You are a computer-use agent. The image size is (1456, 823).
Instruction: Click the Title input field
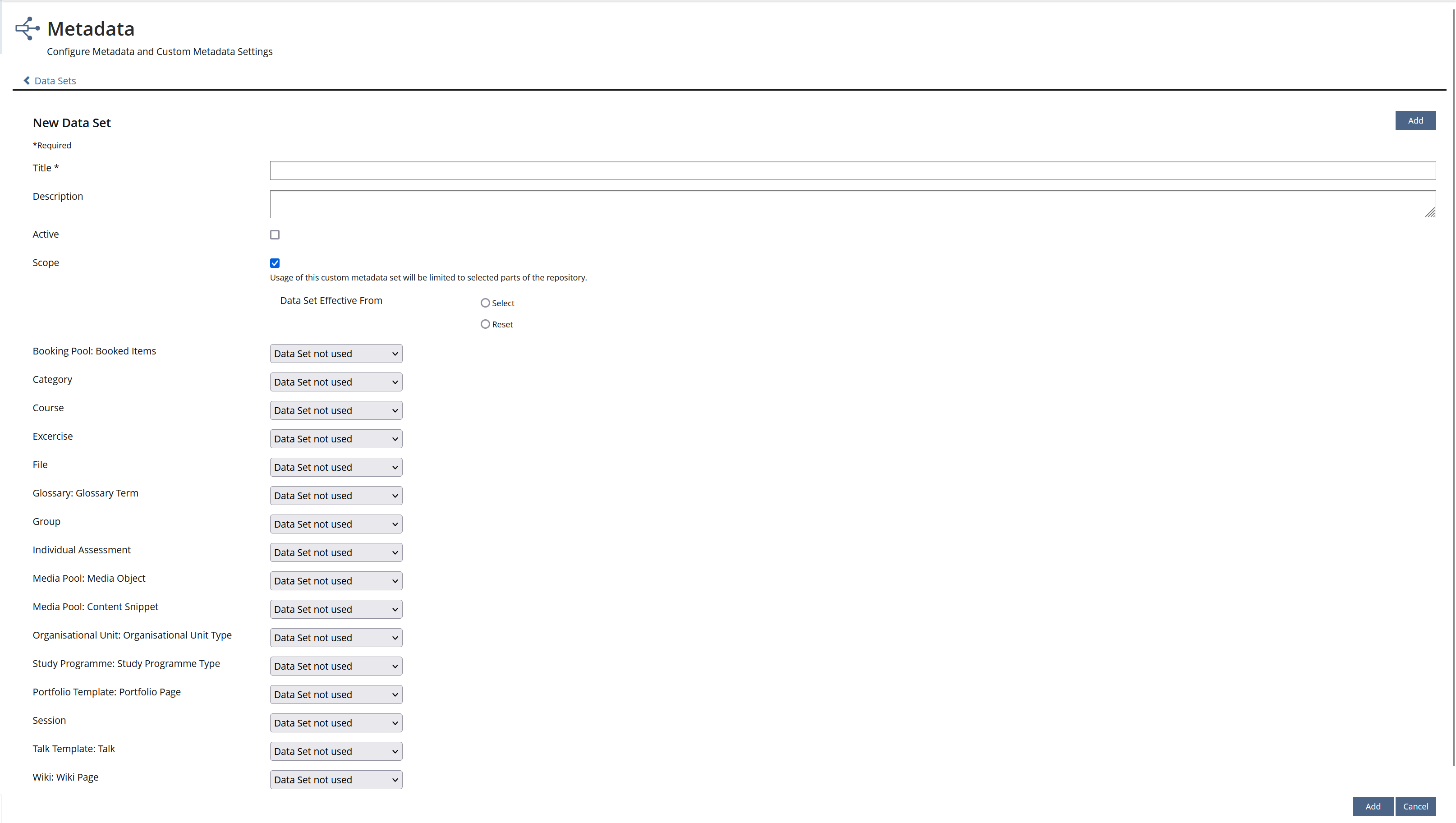tap(852, 170)
